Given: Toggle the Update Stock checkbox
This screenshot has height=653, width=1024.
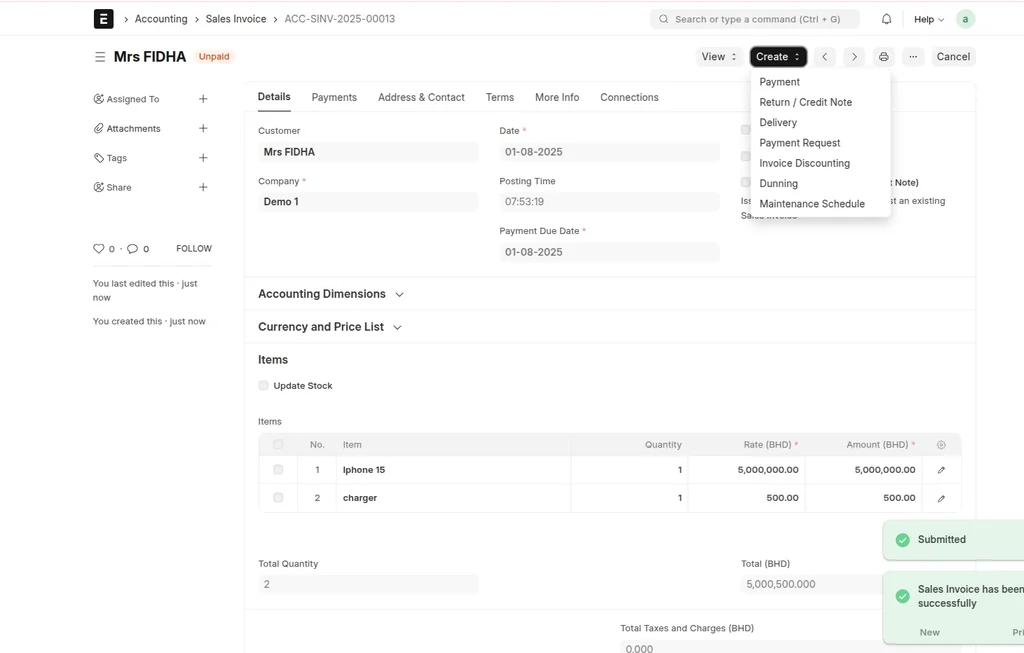Looking at the screenshot, I should [x=263, y=385].
